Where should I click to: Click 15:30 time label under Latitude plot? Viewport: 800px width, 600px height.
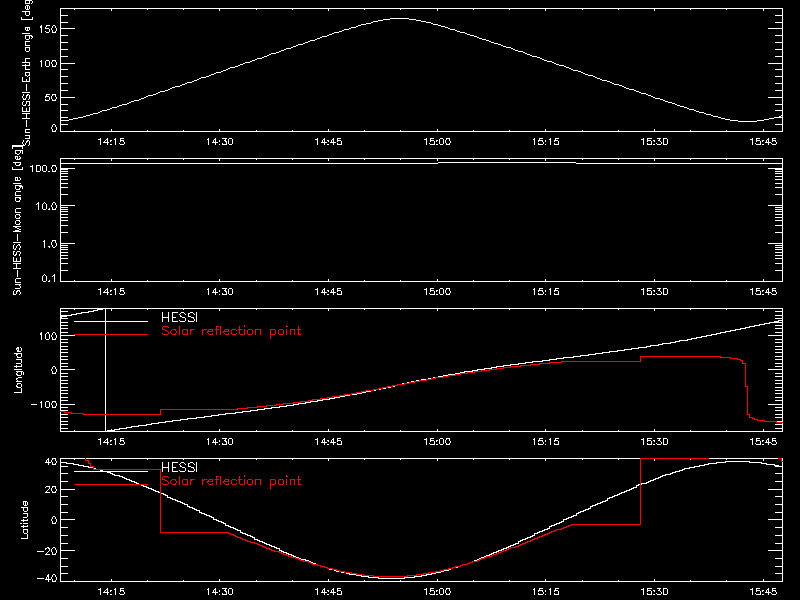tap(655, 591)
